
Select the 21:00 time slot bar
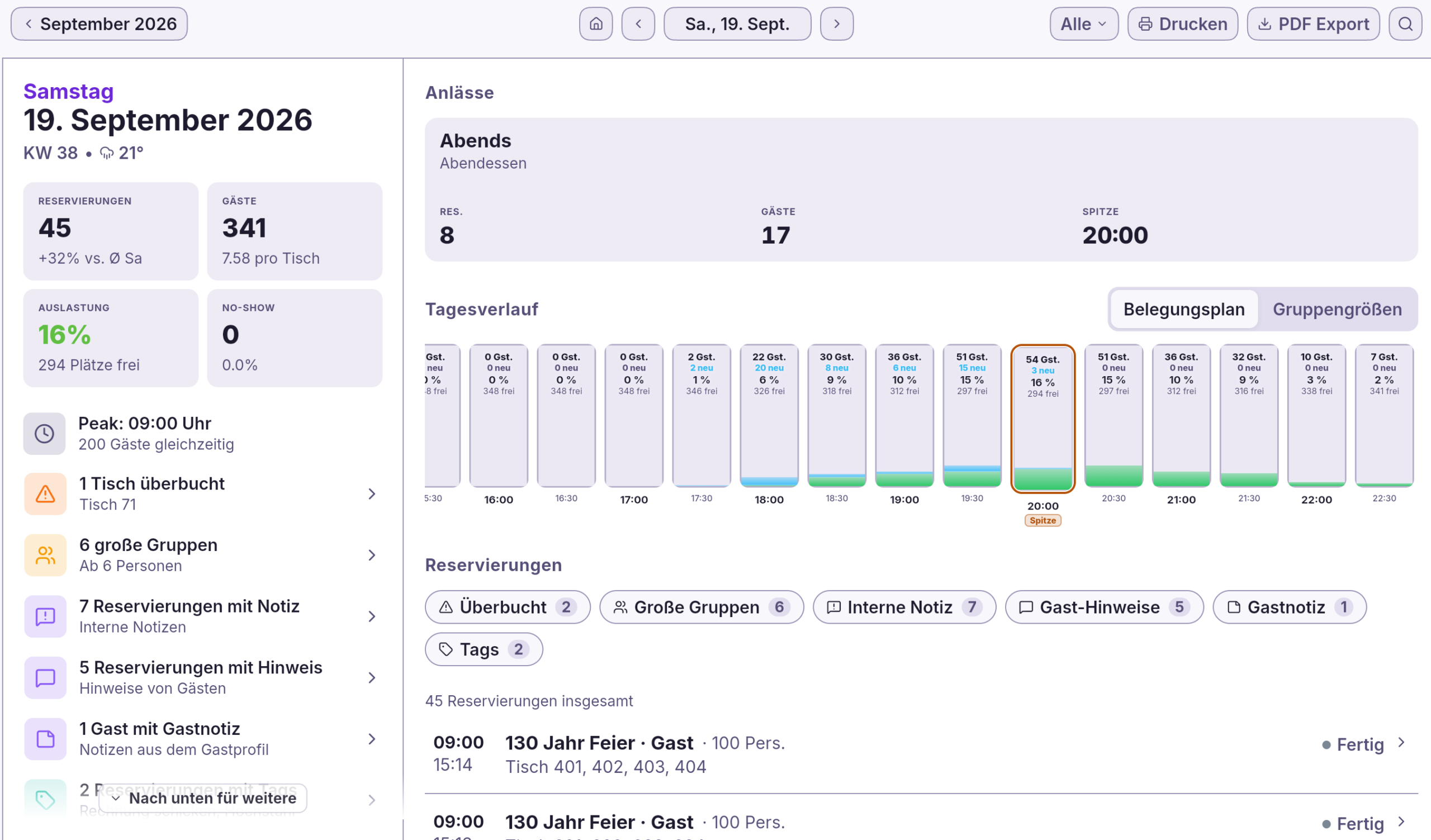1181,415
